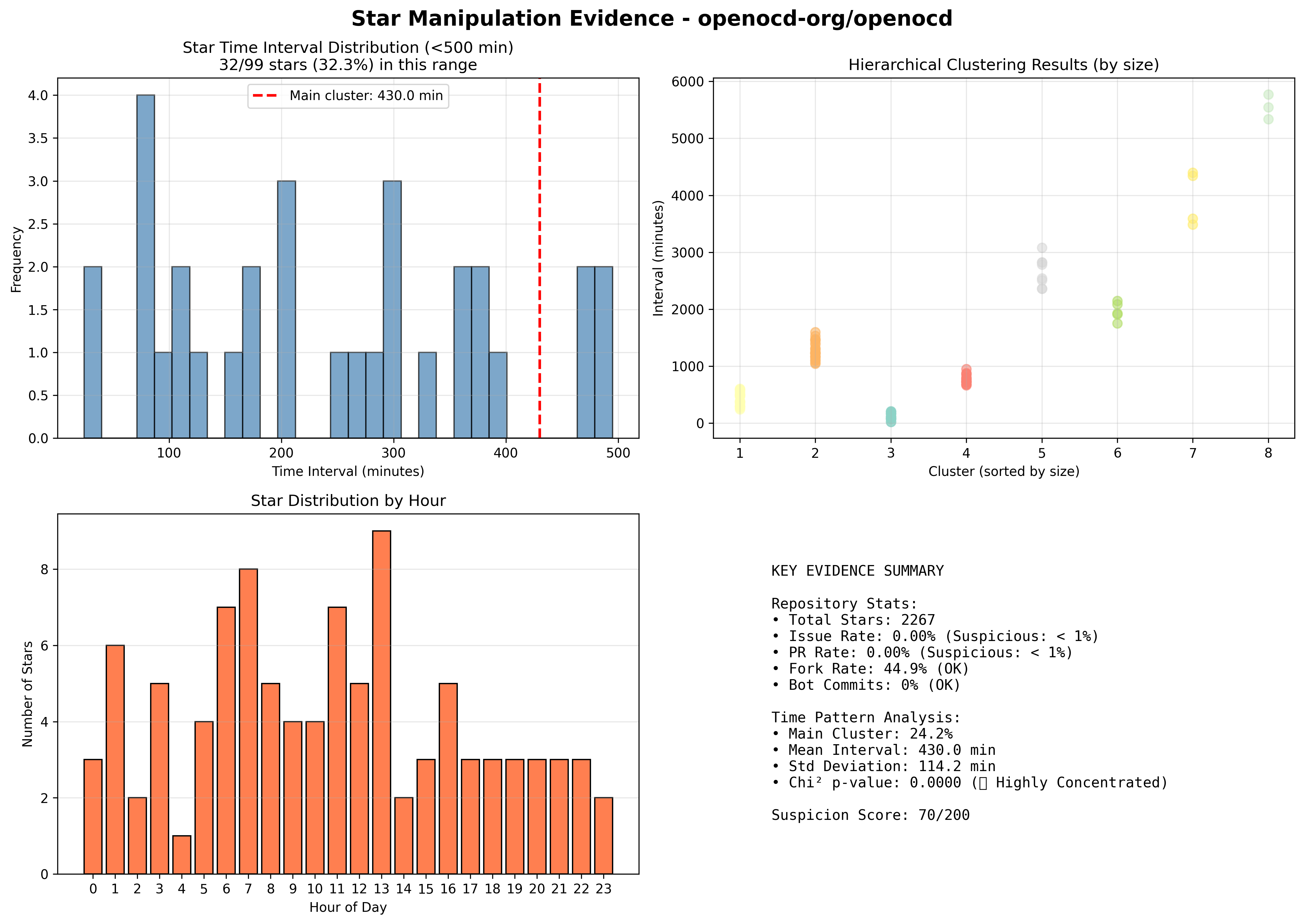Click the "Main Cluster: 24.2%" line
Image resolution: width=1304 pixels, height=924 pixels.
(x=862, y=733)
